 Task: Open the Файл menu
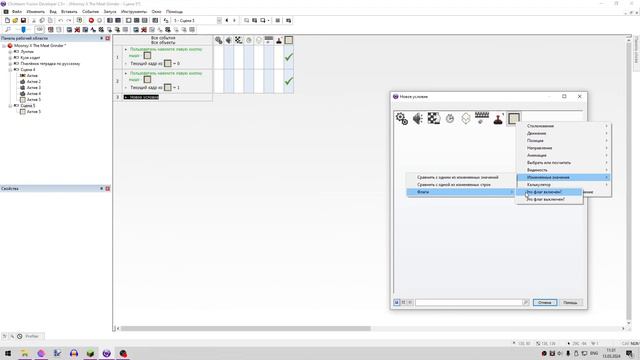17,12
